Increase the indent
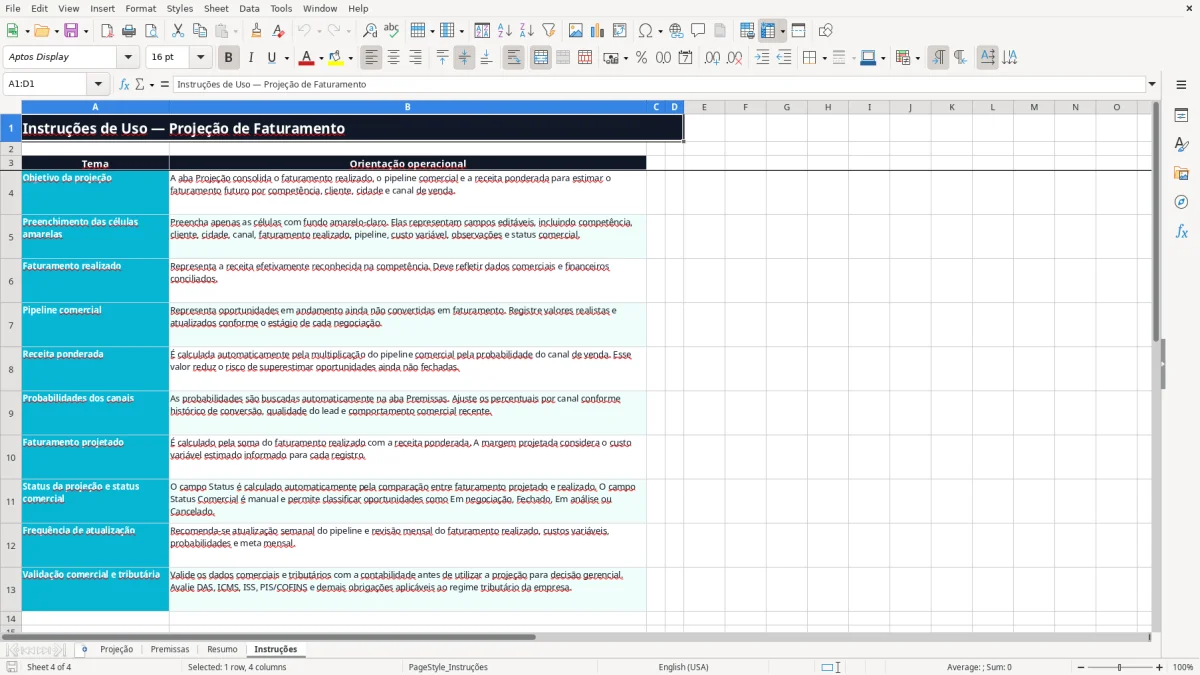The width and height of the screenshot is (1200, 675). tap(762, 58)
